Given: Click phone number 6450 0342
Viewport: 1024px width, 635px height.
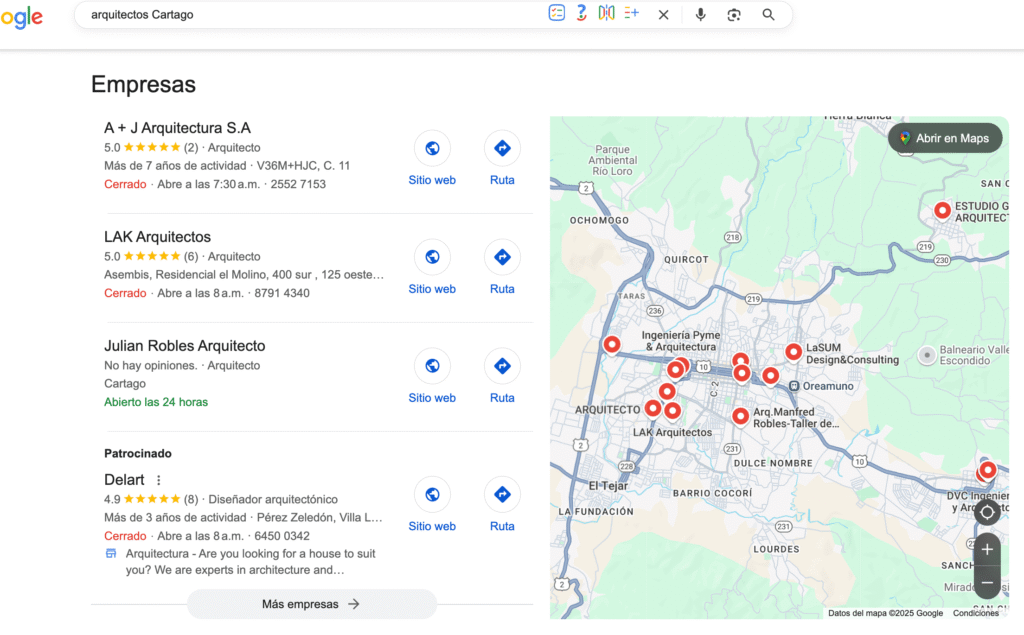Looking at the screenshot, I should coord(282,536).
